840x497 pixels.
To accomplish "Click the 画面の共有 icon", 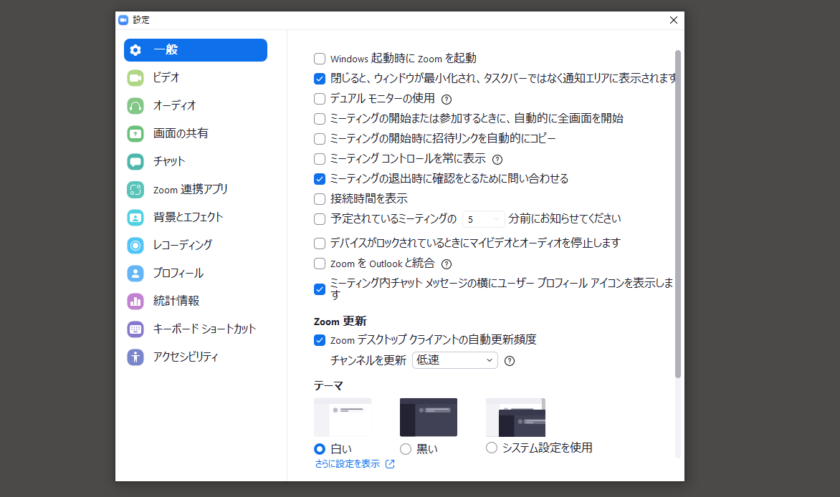I will [136, 133].
